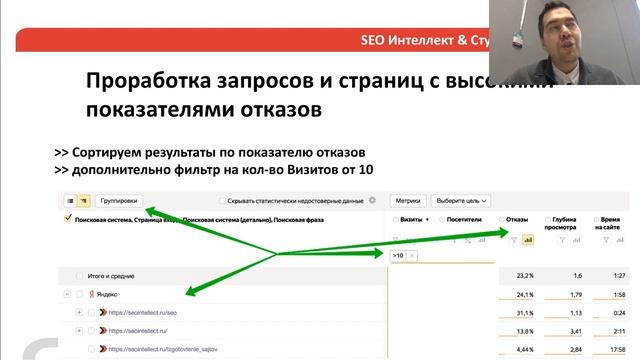This screenshot has width=640, height=360.
Task: Click the Глубина просмотра column header
Action: [x=560, y=223]
